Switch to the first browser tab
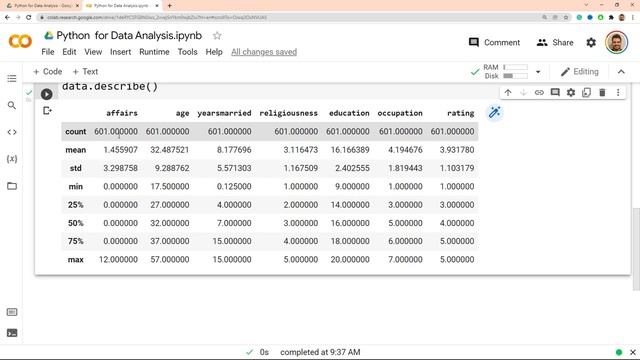This screenshot has height=360, width=640. point(41,6)
